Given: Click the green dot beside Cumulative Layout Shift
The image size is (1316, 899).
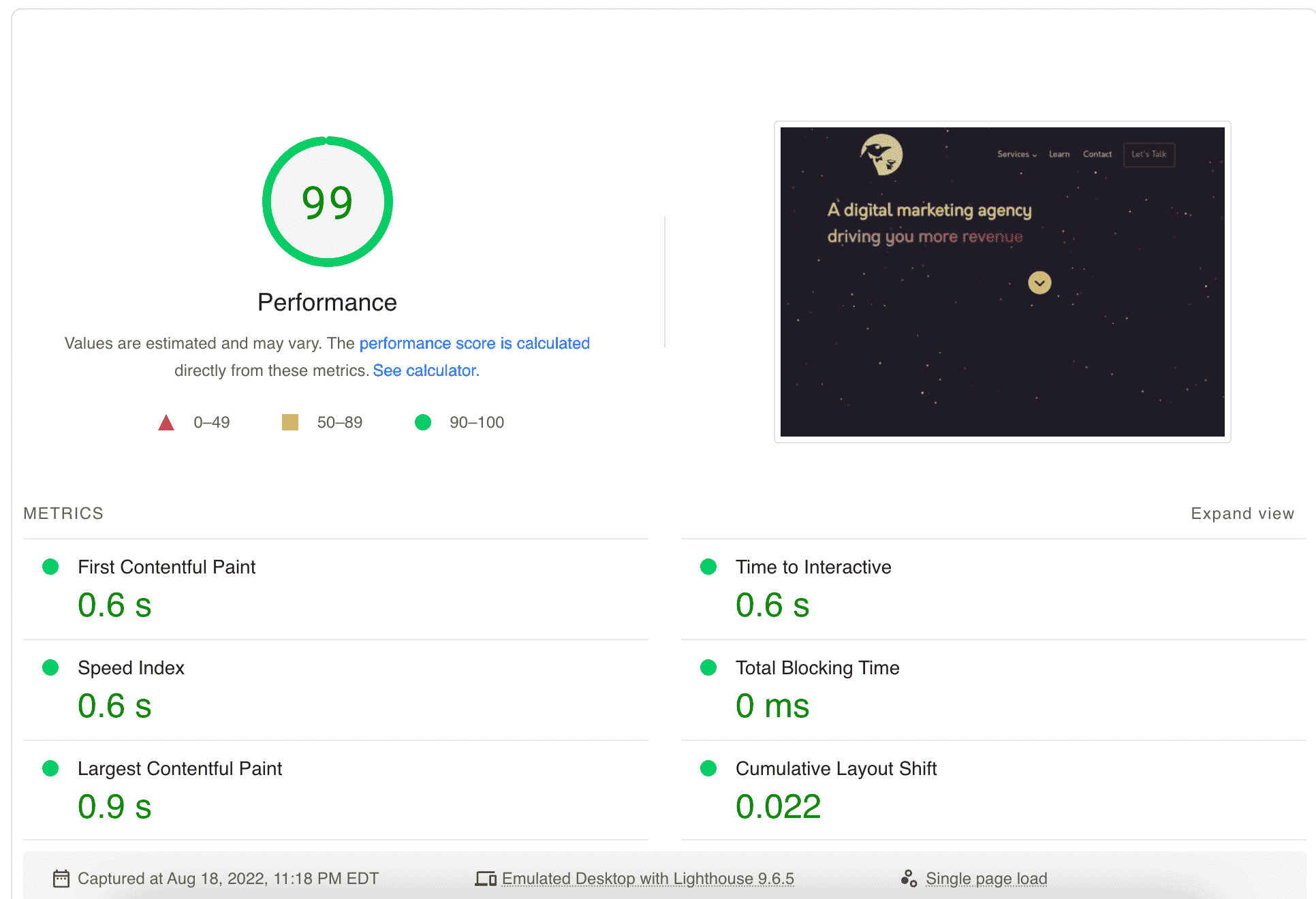Looking at the screenshot, I should pyautogui.click(x=708, y=768).
